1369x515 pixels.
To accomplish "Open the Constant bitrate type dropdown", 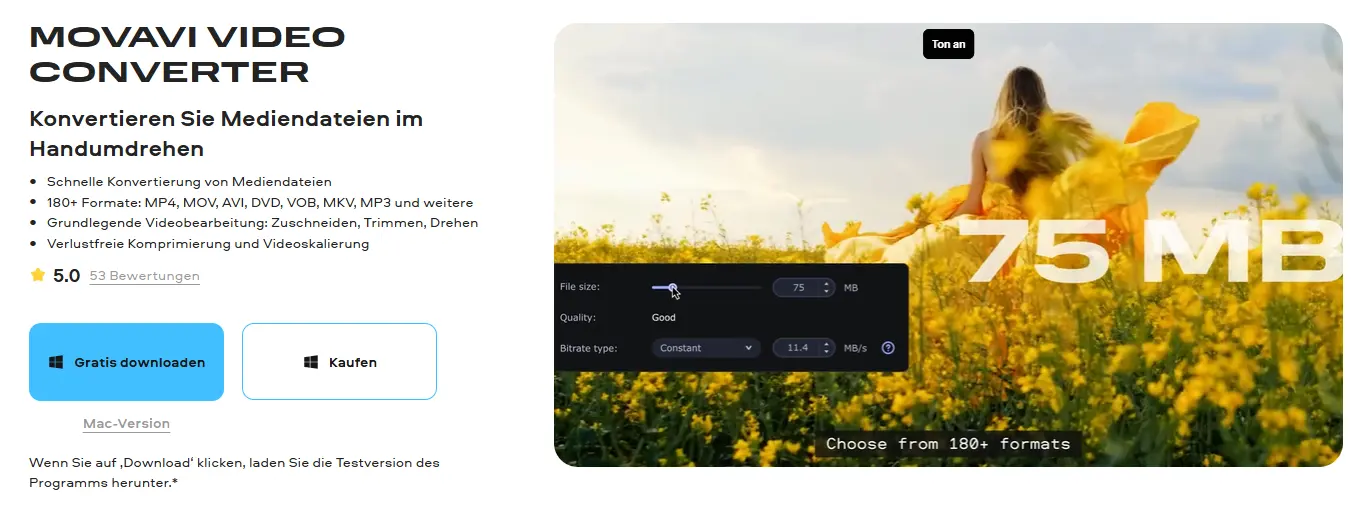I will coord(706,348).
